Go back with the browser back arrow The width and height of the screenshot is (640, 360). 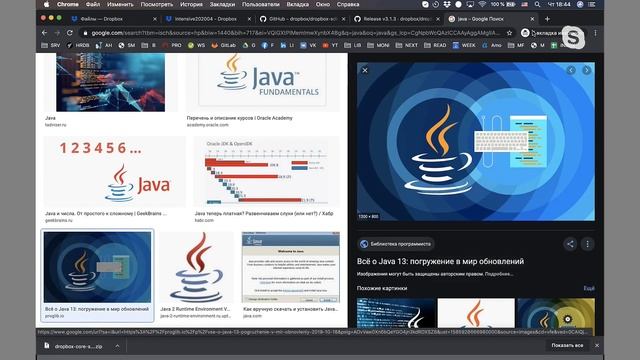44,33
